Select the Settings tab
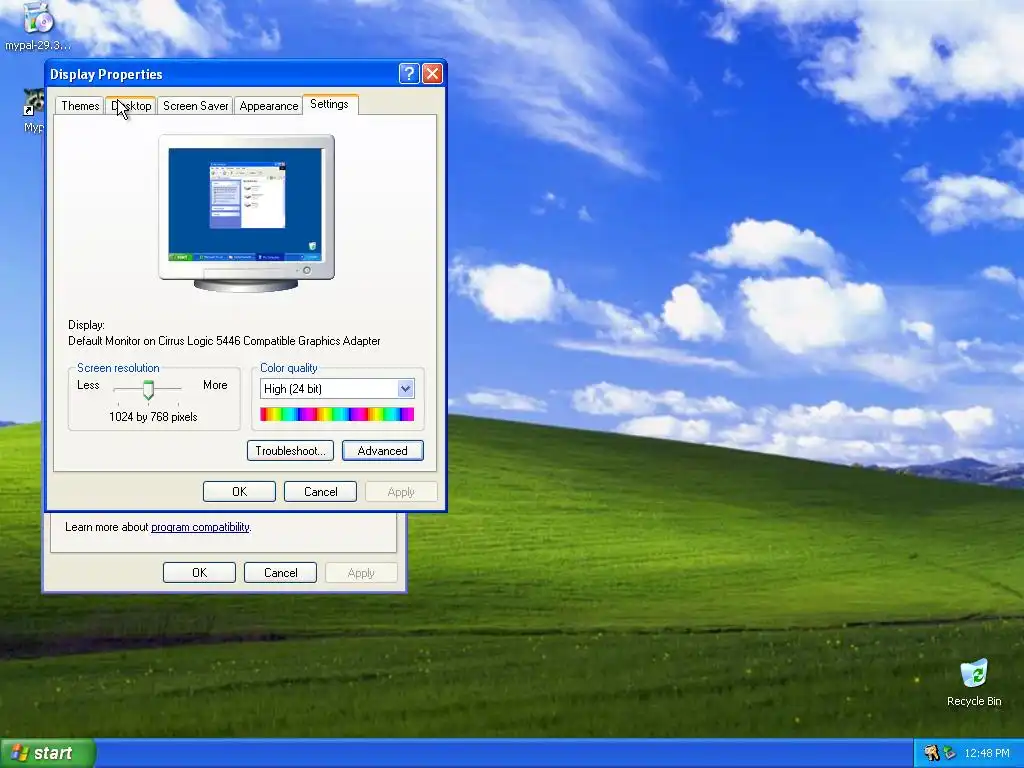The height and width of the screenshot is (768, 1024). pyautogui.click(x=329, y=104)
